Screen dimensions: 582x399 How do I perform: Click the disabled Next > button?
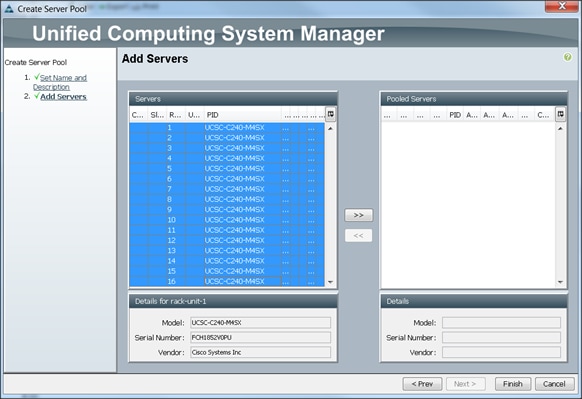pos(465,384)
